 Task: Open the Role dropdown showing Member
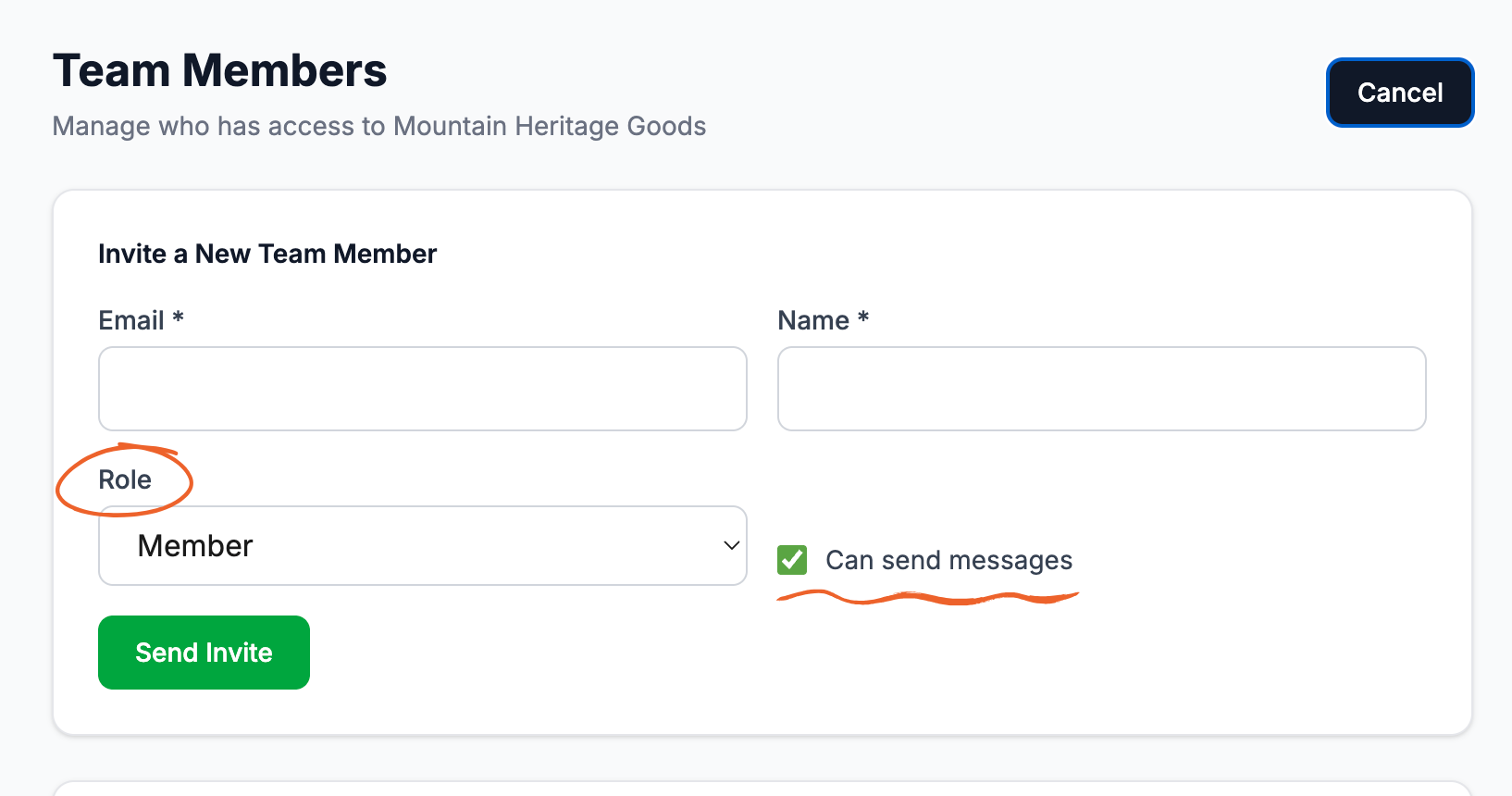point(423,545)
